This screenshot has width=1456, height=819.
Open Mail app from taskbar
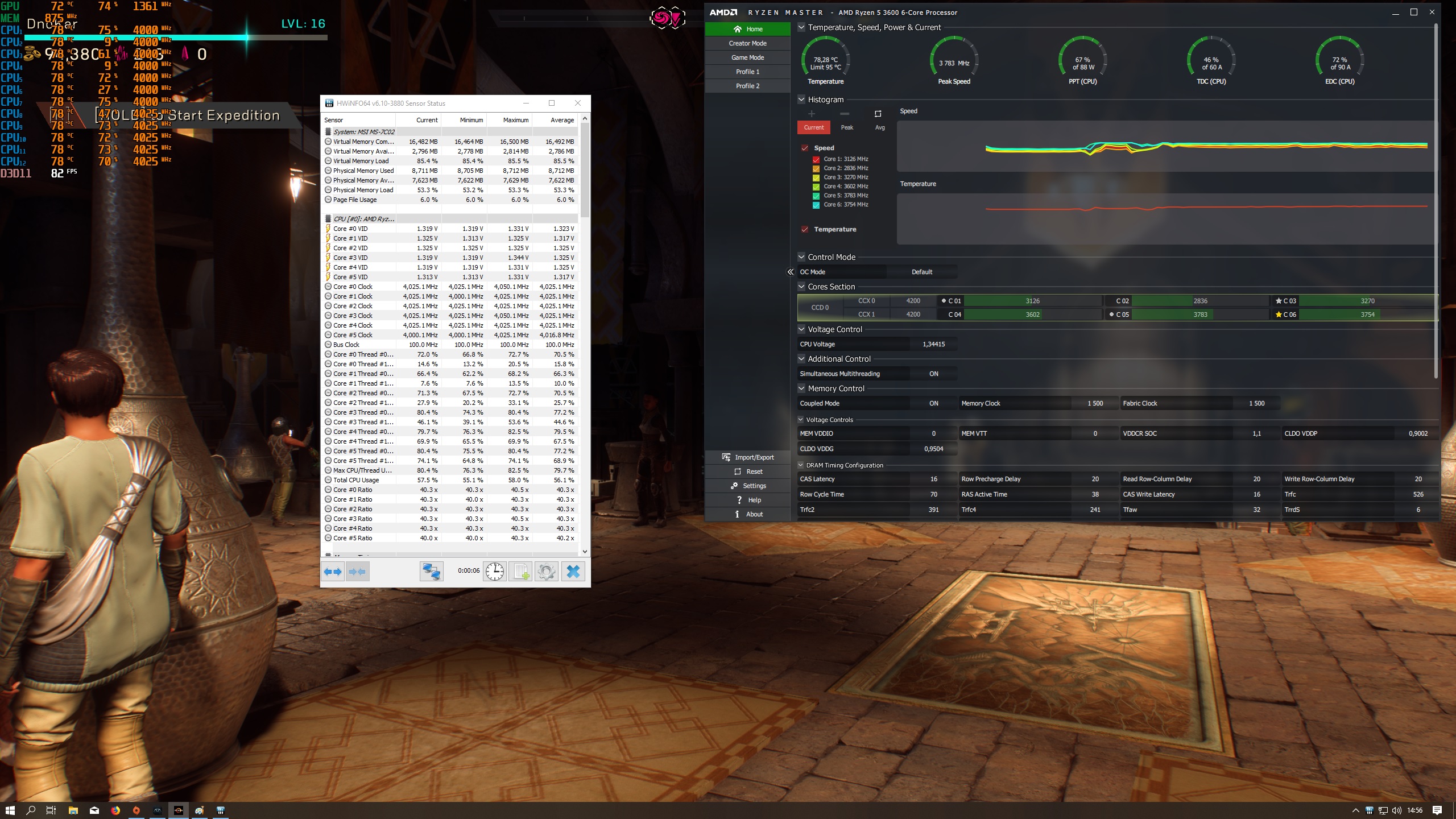point(94,810)
